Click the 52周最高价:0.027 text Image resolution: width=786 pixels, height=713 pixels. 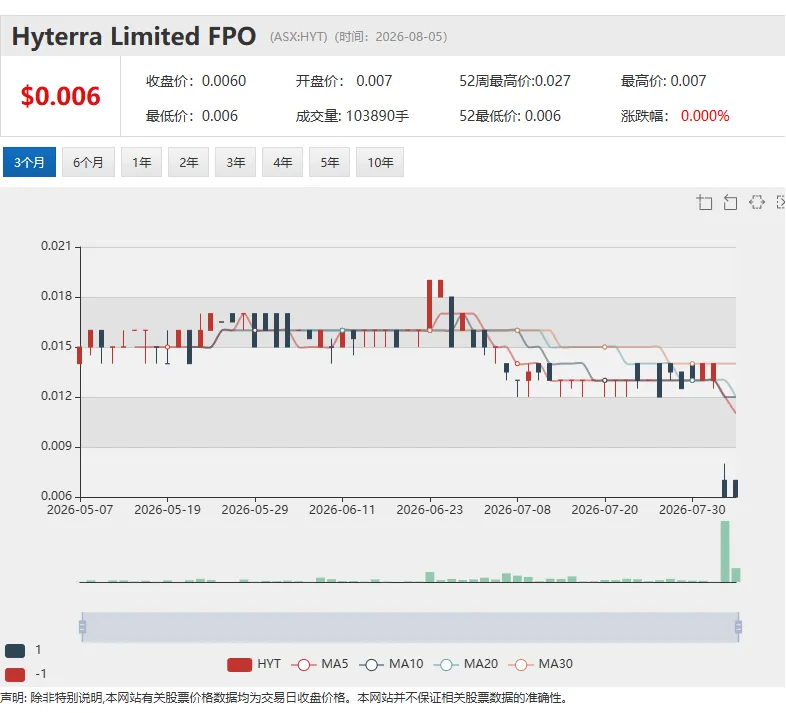point(515,81)
